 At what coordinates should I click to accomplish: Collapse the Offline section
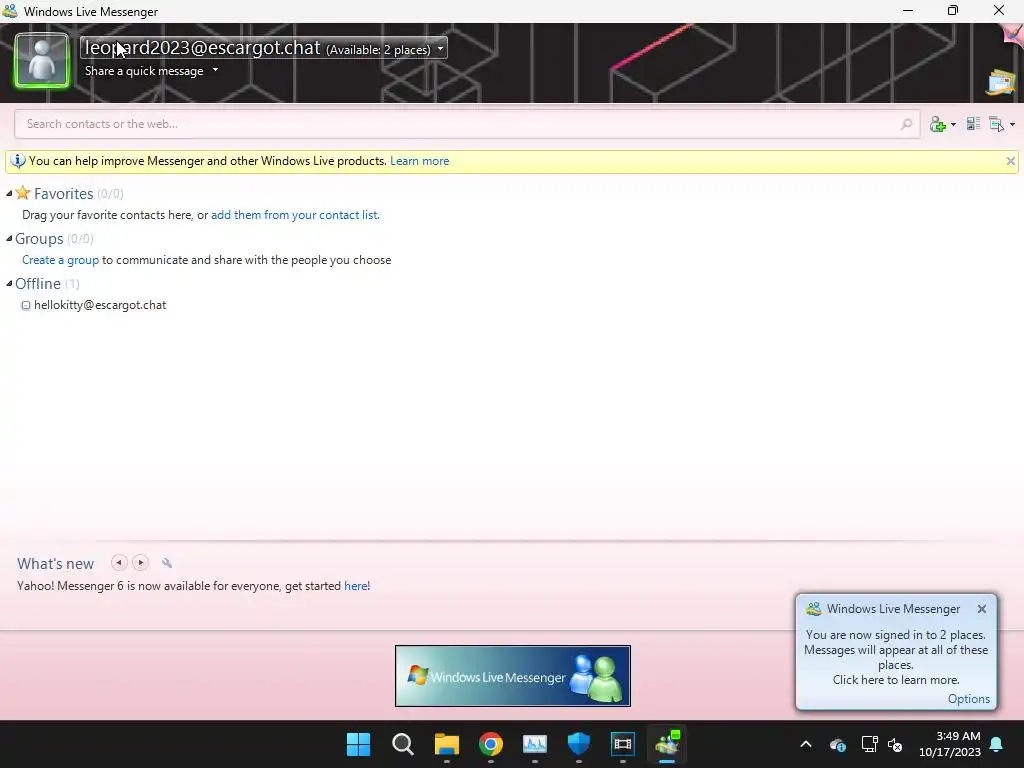click(9, 284)
